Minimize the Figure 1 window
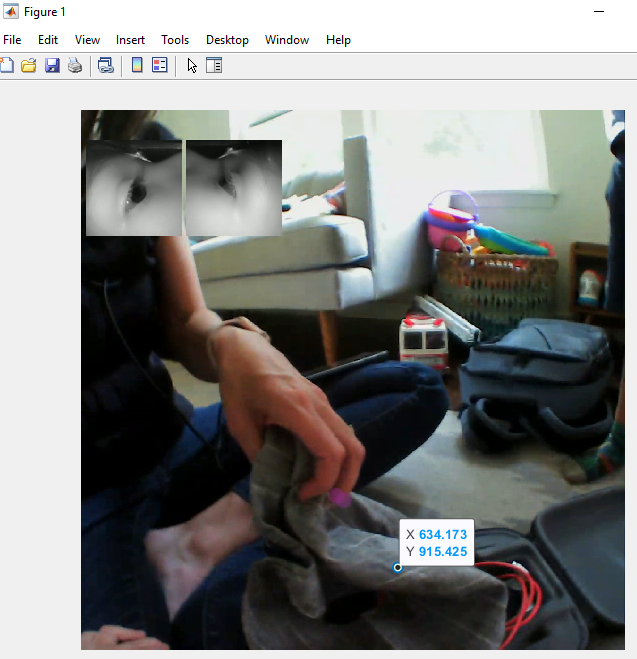Viewport: 637px width, 659px height. [x=599, y=12]
